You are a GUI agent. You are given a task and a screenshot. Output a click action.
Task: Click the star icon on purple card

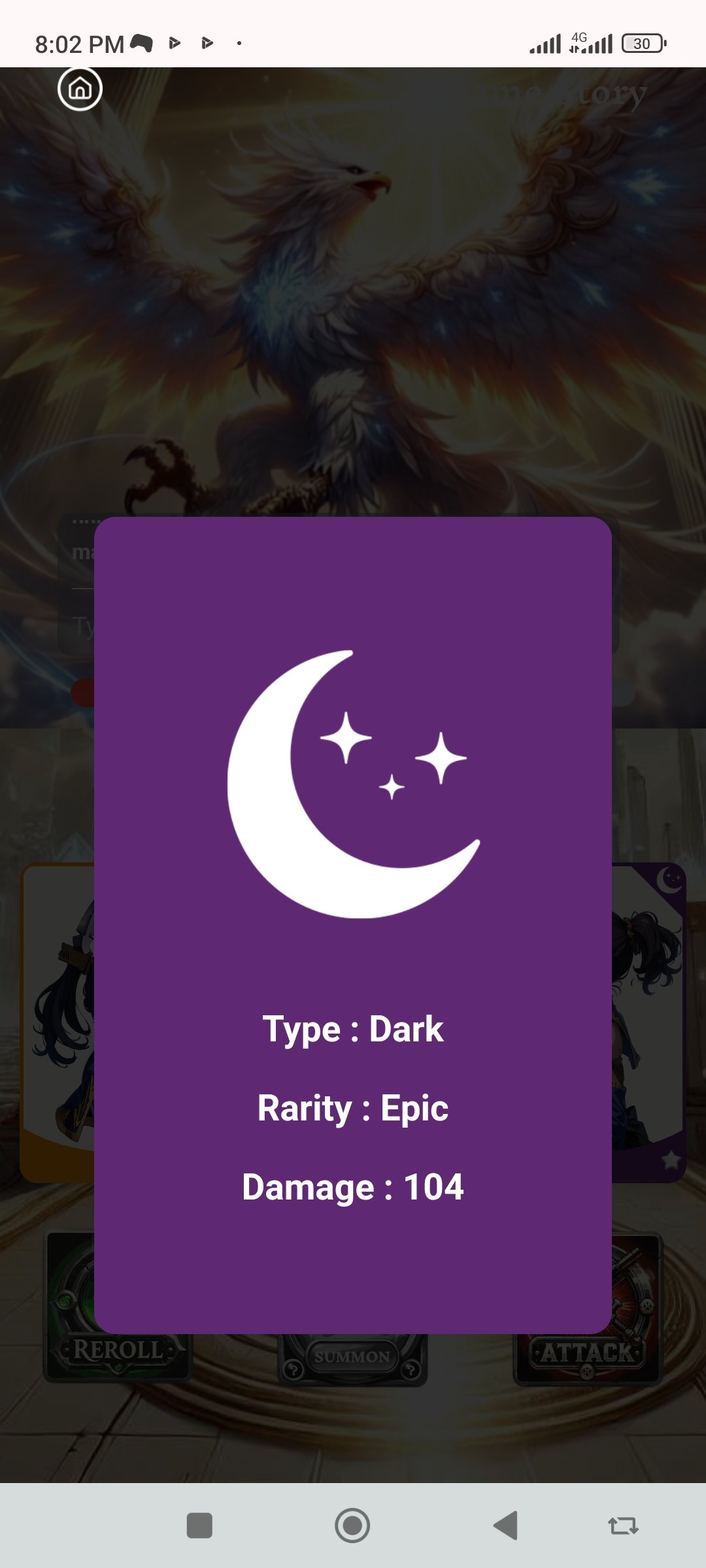tap(671, 1160)
